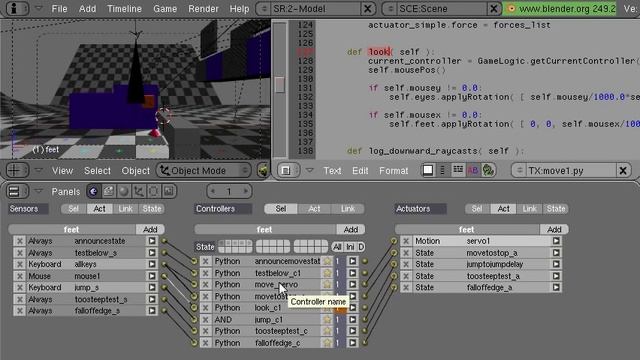Unlink the TX:move1.py text datablock
Image resolution: width=640 pixels, height=360 pixels.
coord(623,171)
